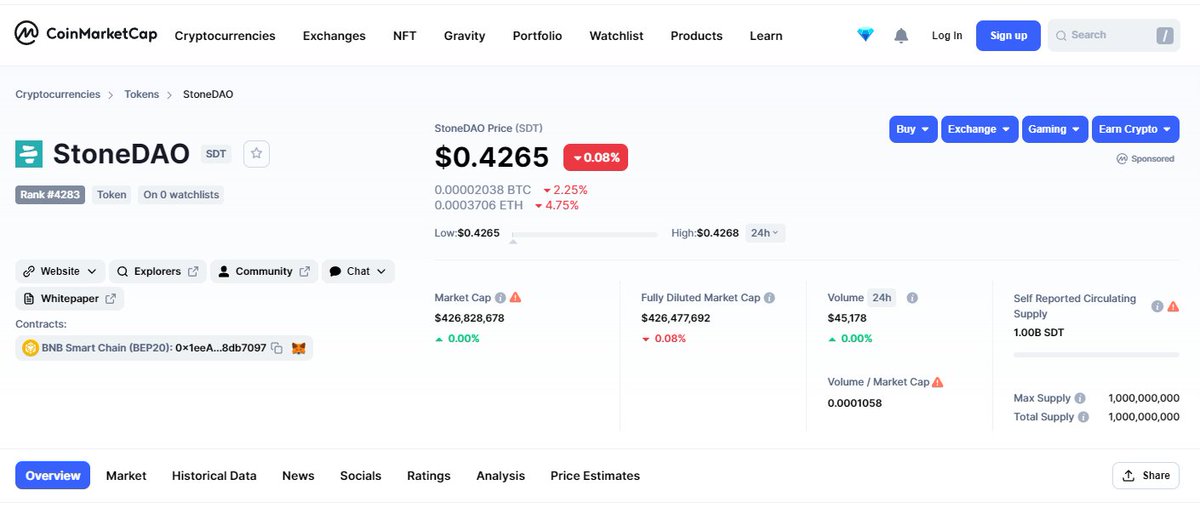
Task: Click the Volume 24h period selector
Action: [x=881, y=298]
